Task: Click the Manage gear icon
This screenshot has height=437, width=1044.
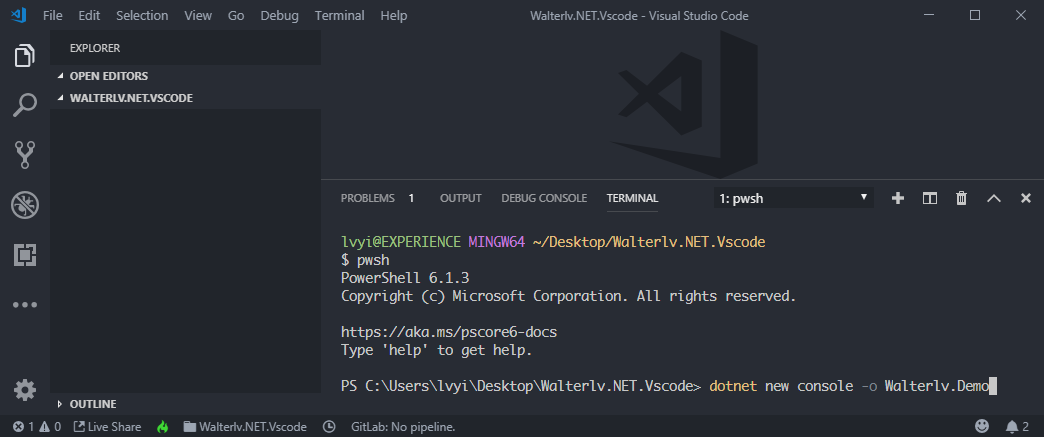Action: (25, 389)
